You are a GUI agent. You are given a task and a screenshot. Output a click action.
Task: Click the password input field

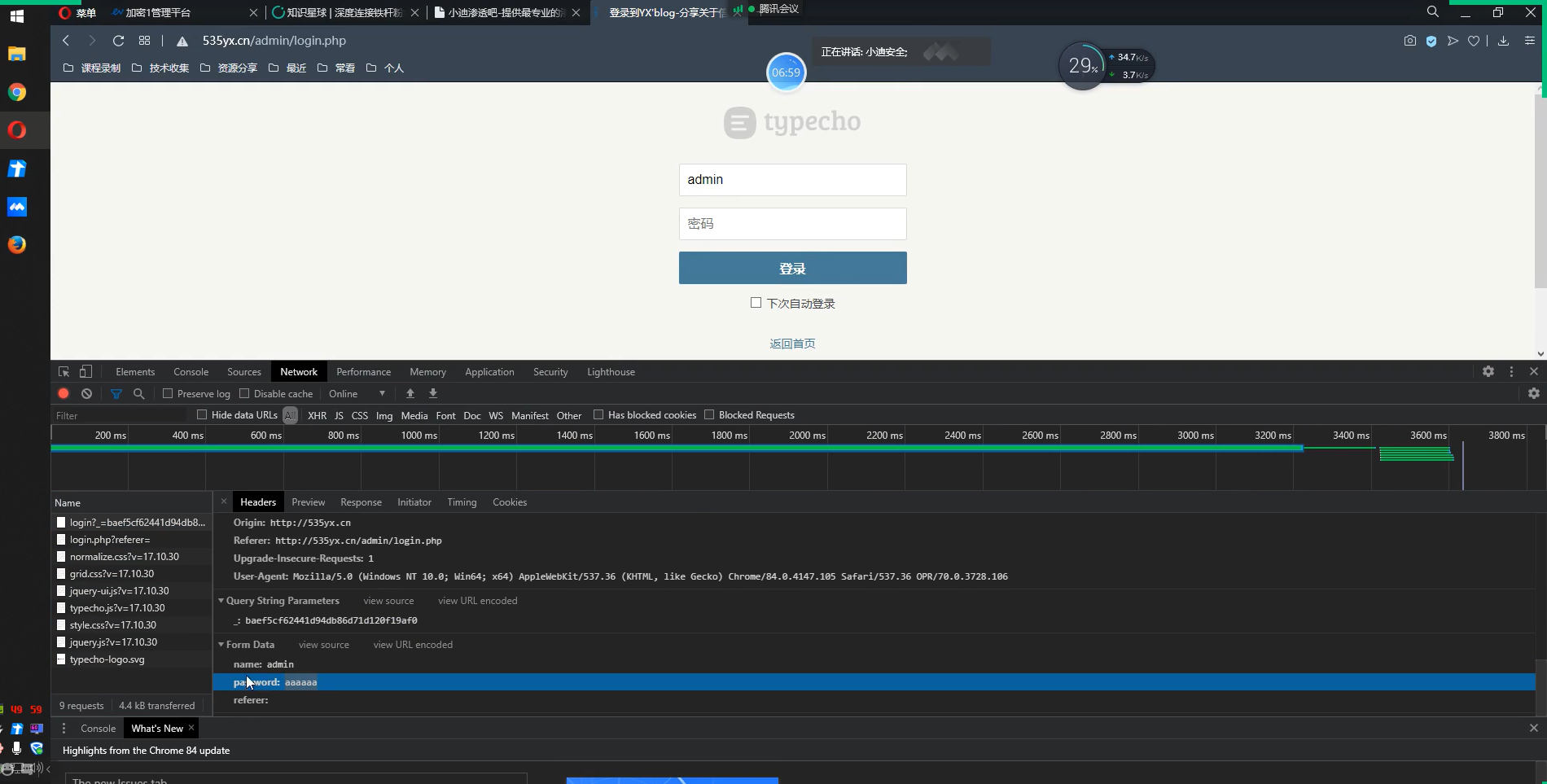pos(792,223)
